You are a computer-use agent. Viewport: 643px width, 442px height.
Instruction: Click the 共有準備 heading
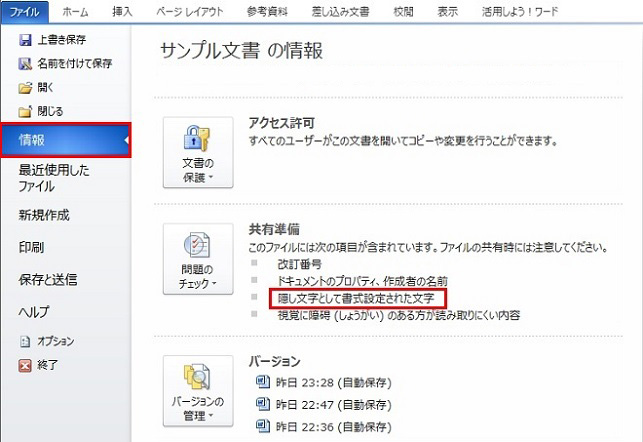pos(274,229)
